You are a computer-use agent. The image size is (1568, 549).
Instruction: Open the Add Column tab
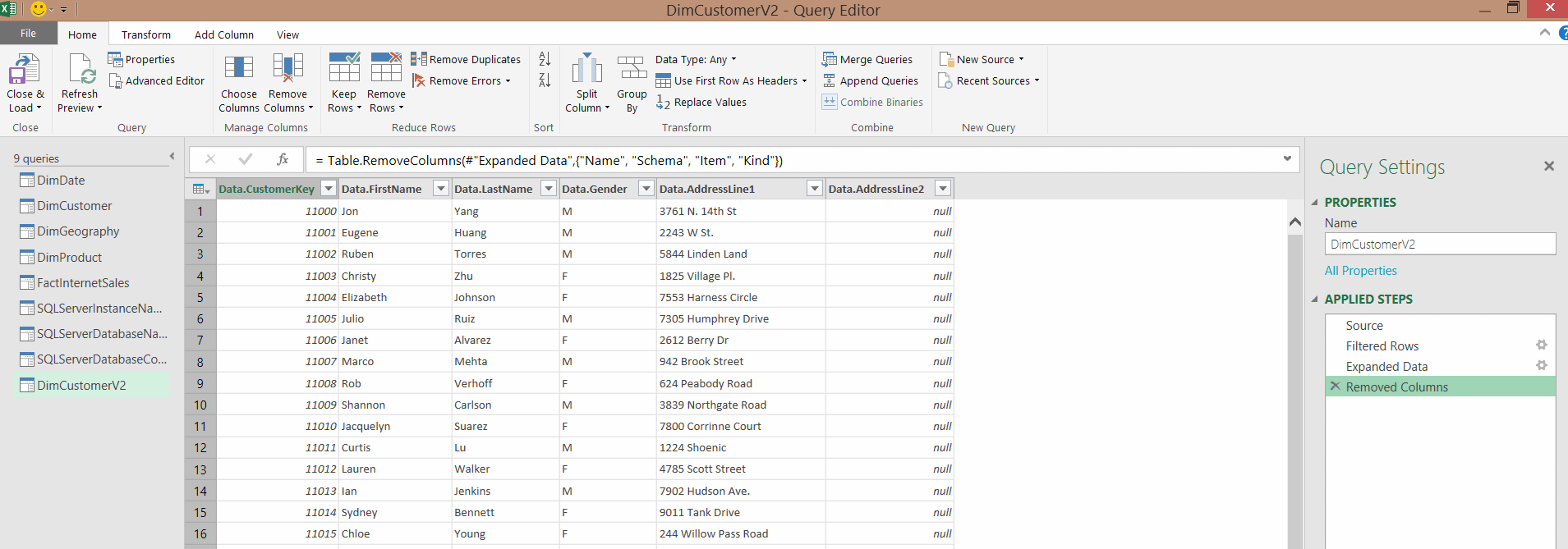[223, 34]
